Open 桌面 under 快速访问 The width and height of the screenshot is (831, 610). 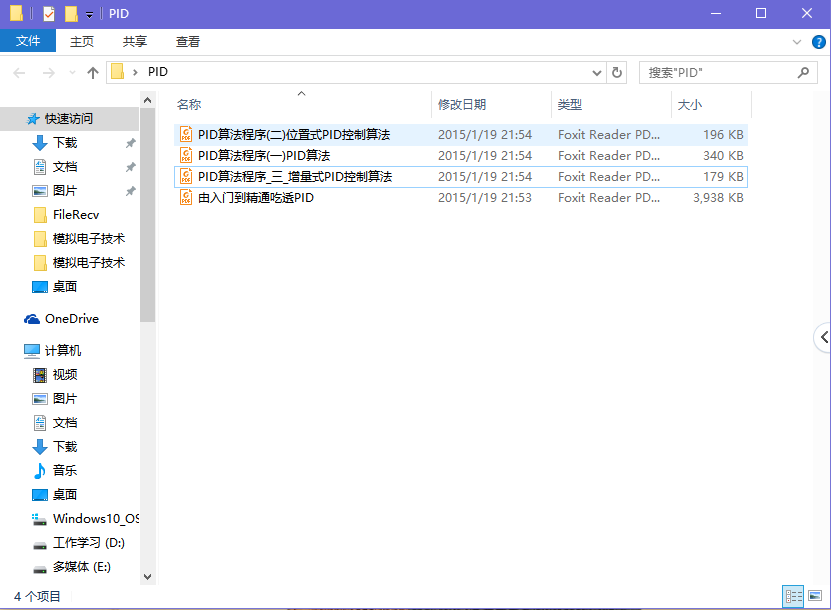[65, 287]
